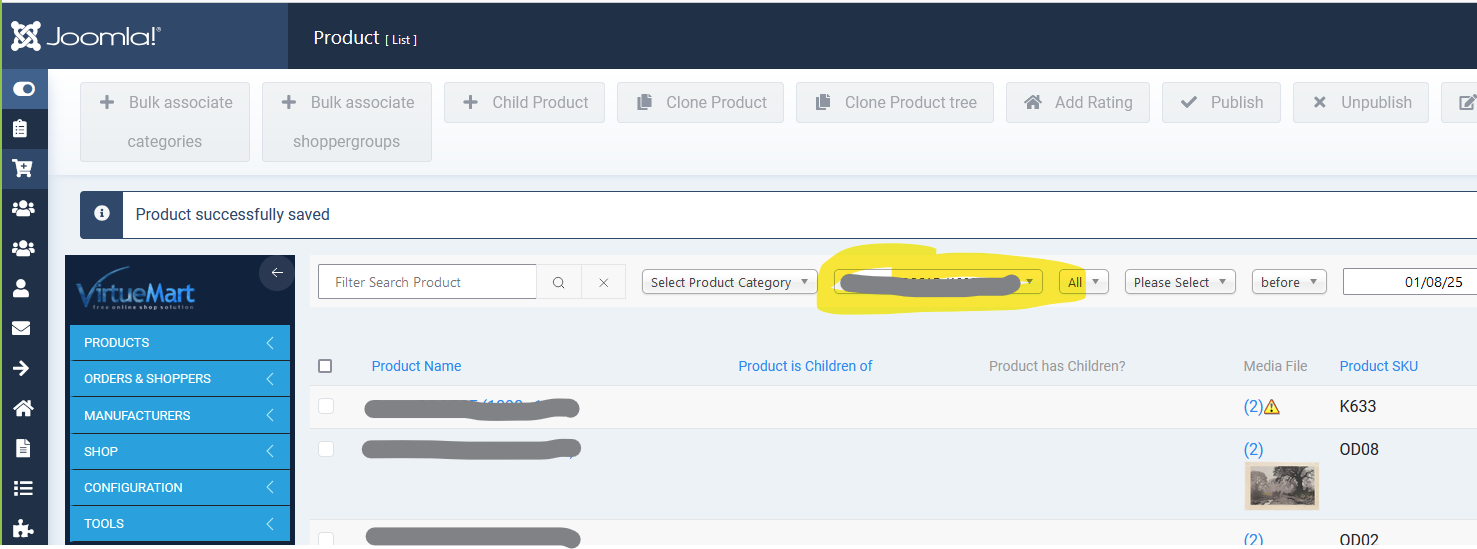The image size is (1477, 549).
Task: Expand the PRODUCTS menu section
Action: pyautogui.click(x=180, y=343)
